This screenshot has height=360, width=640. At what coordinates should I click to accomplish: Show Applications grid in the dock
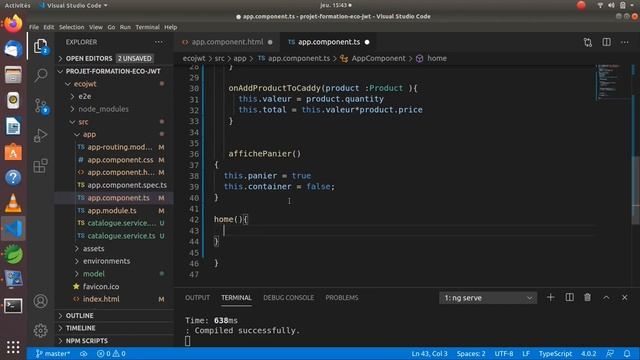pos(13,347)
